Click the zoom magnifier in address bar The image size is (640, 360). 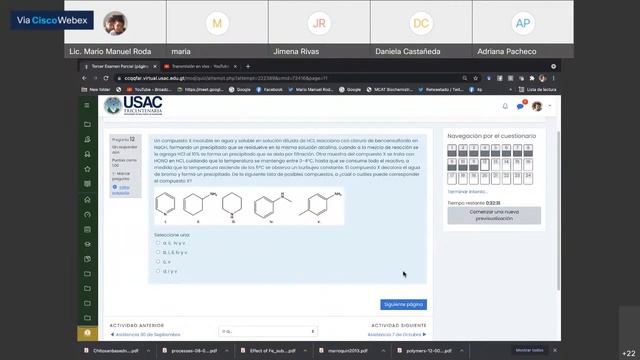465,78
